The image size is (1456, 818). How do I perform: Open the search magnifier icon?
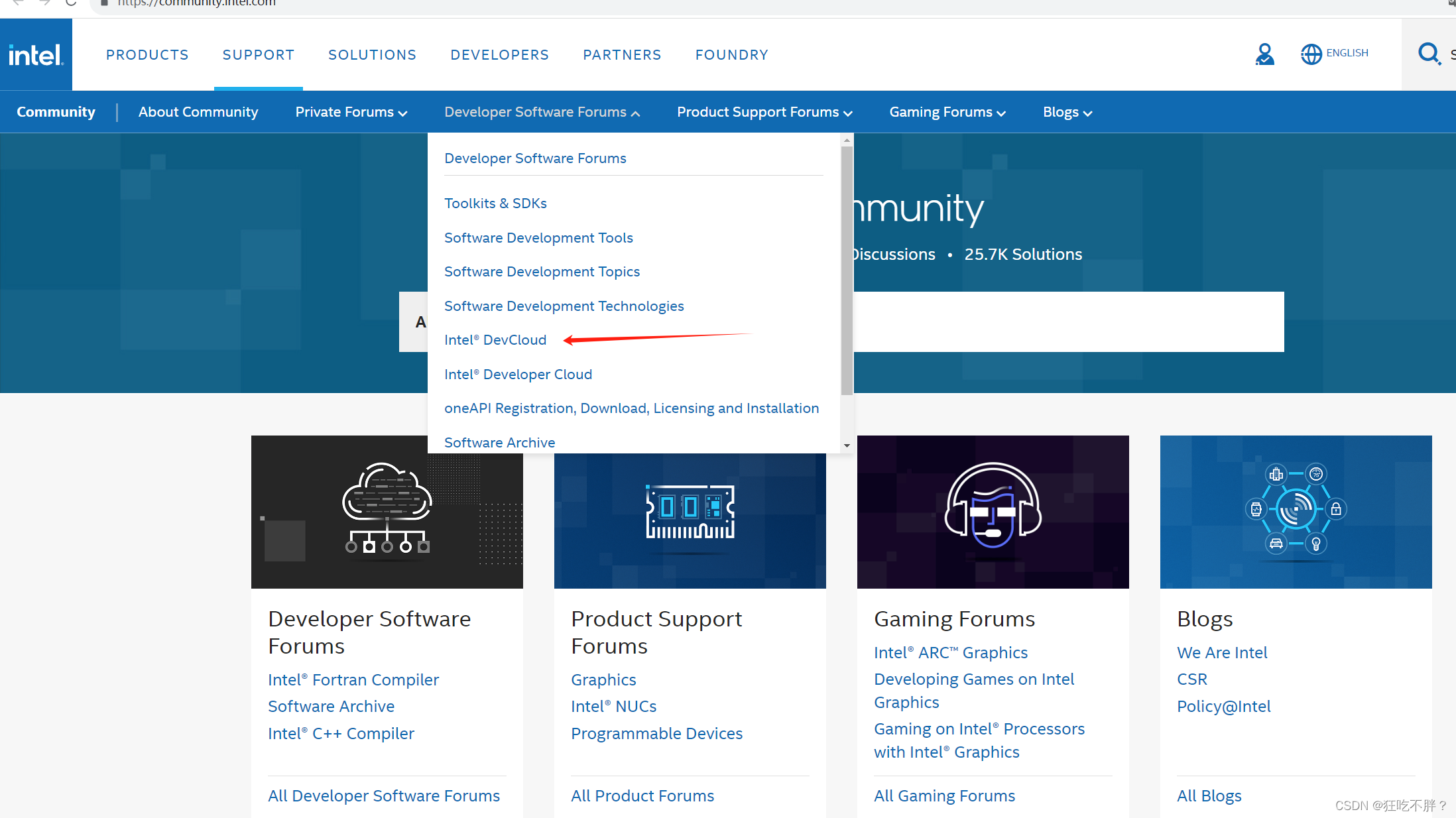(x=1429, y=54)
